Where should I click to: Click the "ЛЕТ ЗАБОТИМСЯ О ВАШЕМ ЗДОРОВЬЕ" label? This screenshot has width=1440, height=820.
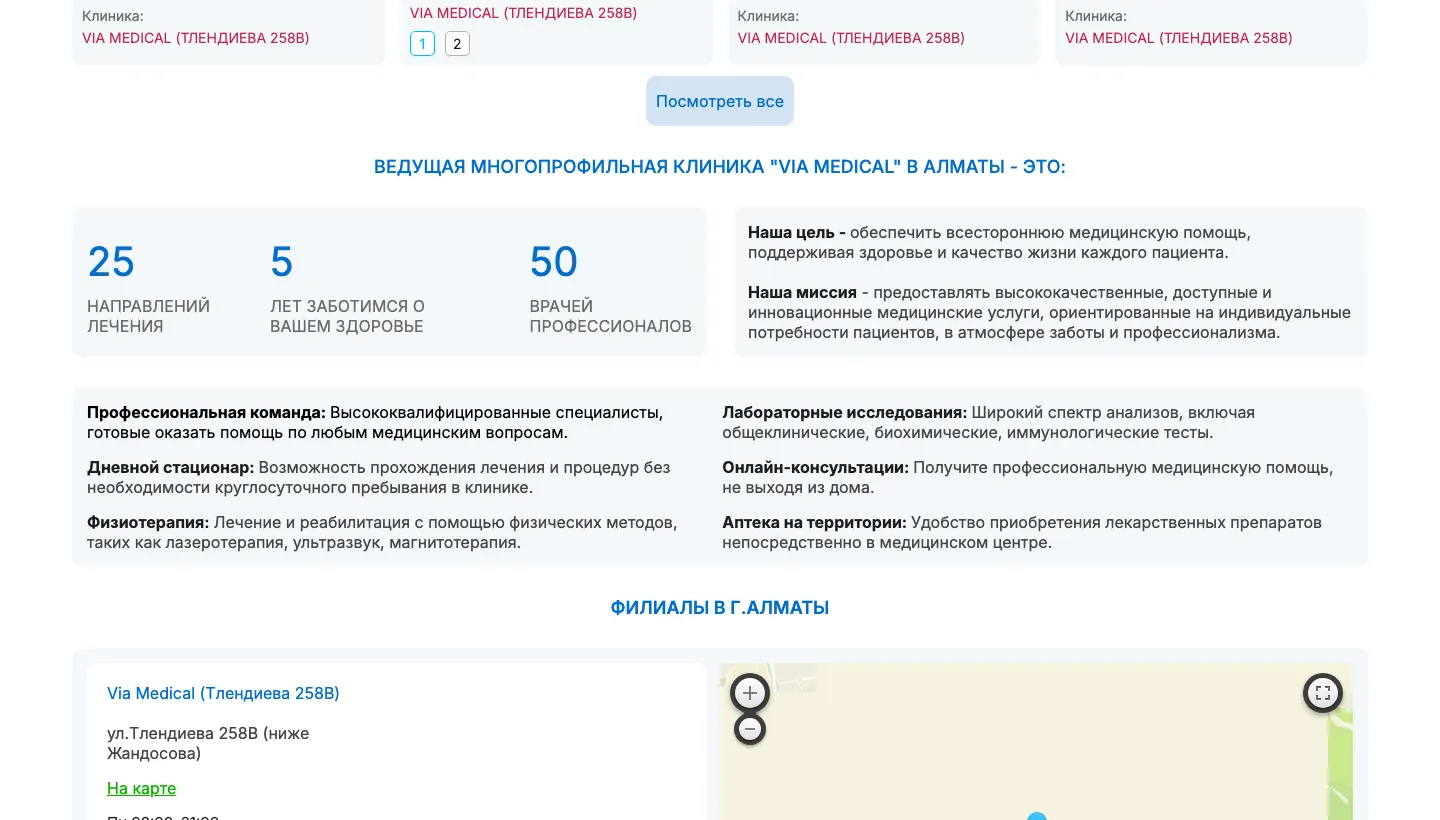pos(347,316)
